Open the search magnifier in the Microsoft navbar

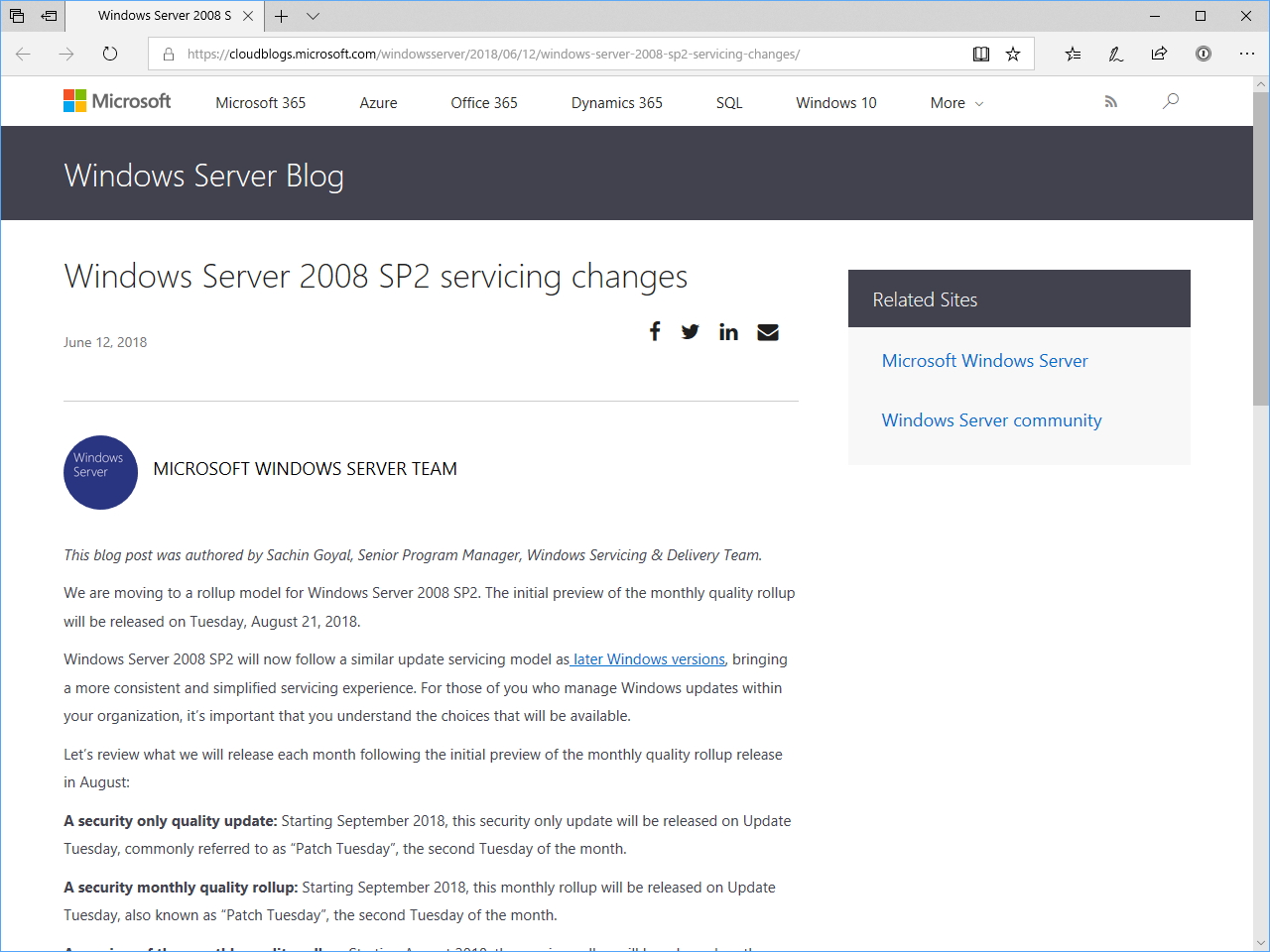coord(1171,101)
